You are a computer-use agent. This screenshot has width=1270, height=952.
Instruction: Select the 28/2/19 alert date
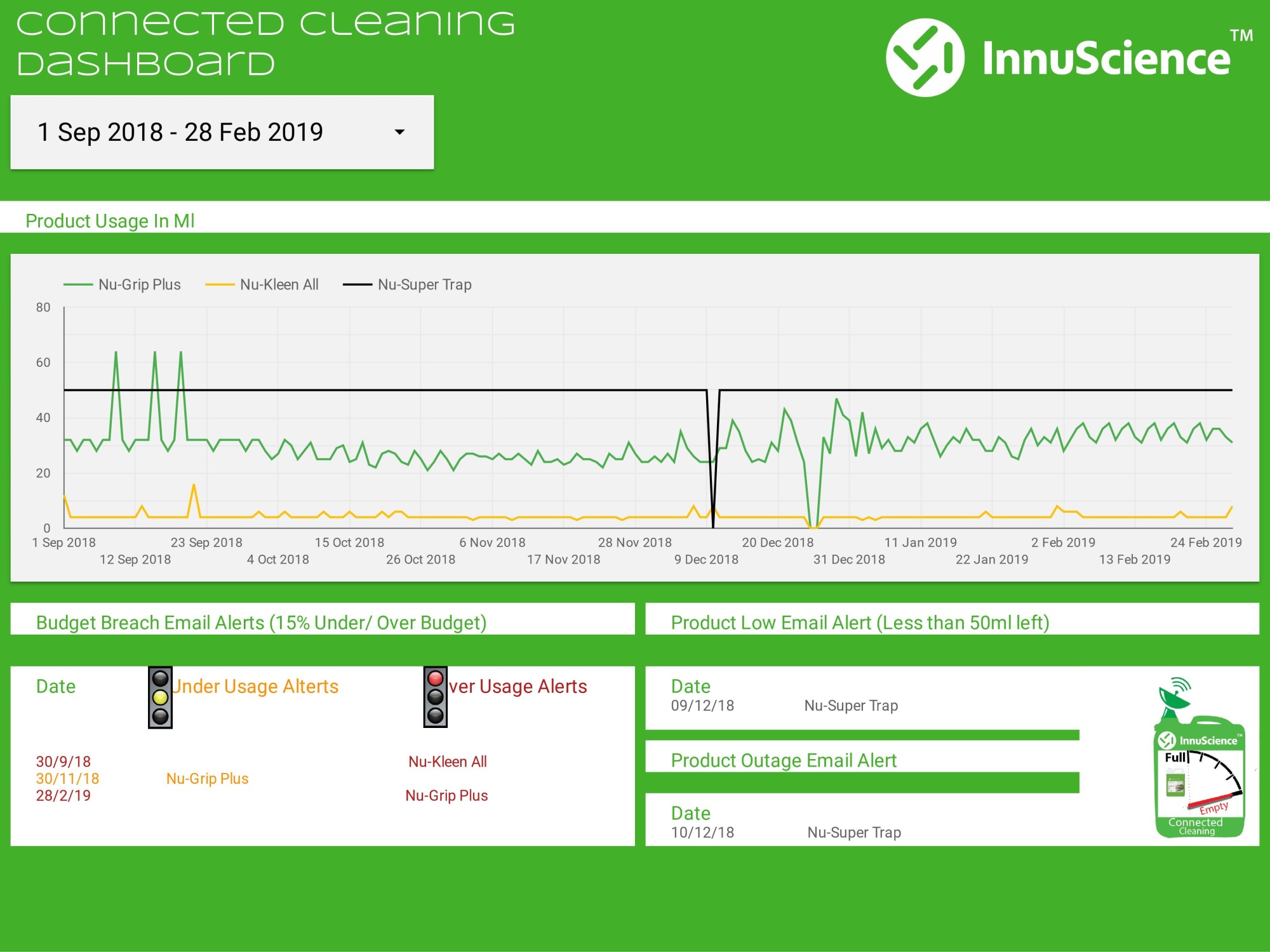tap(63, 796)
